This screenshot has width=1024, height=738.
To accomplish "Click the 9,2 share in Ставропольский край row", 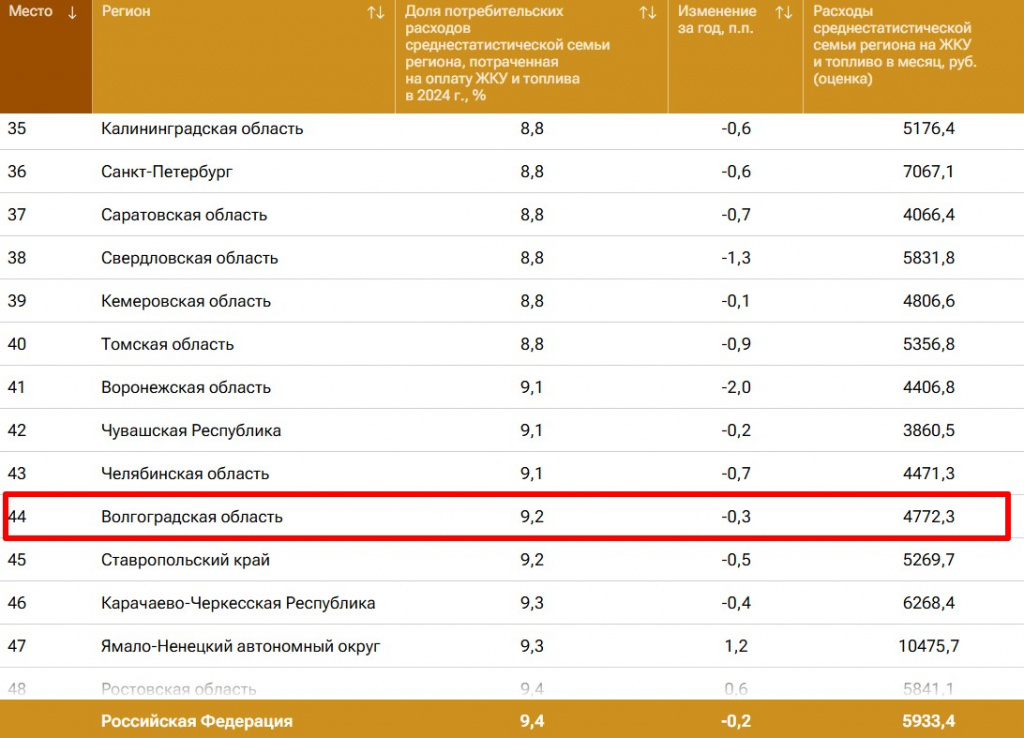I will point(532,560).
